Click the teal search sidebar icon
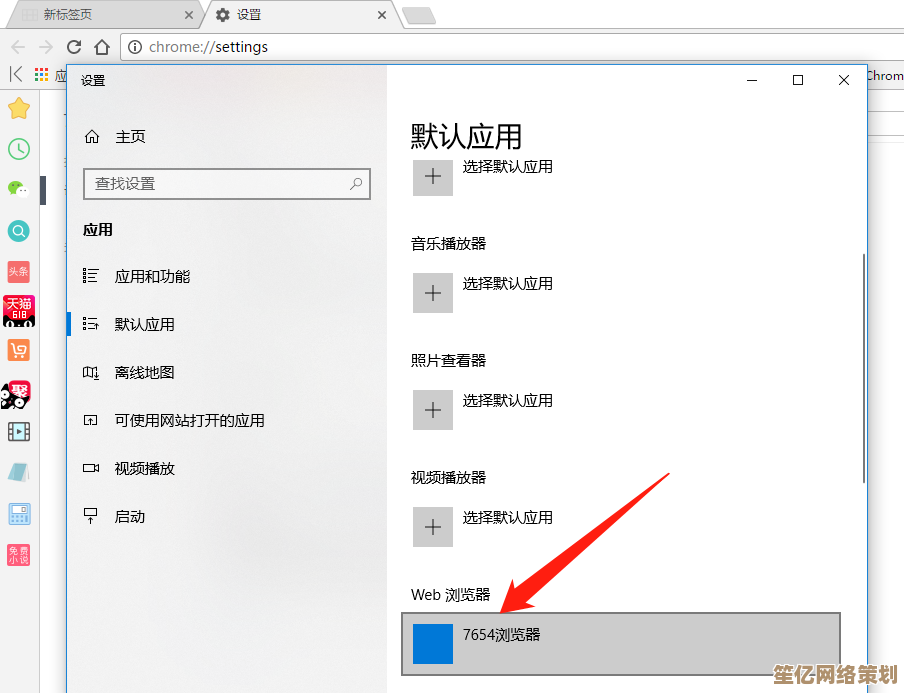The width and height of the screenshot is (904, 693). coord(18,231)
